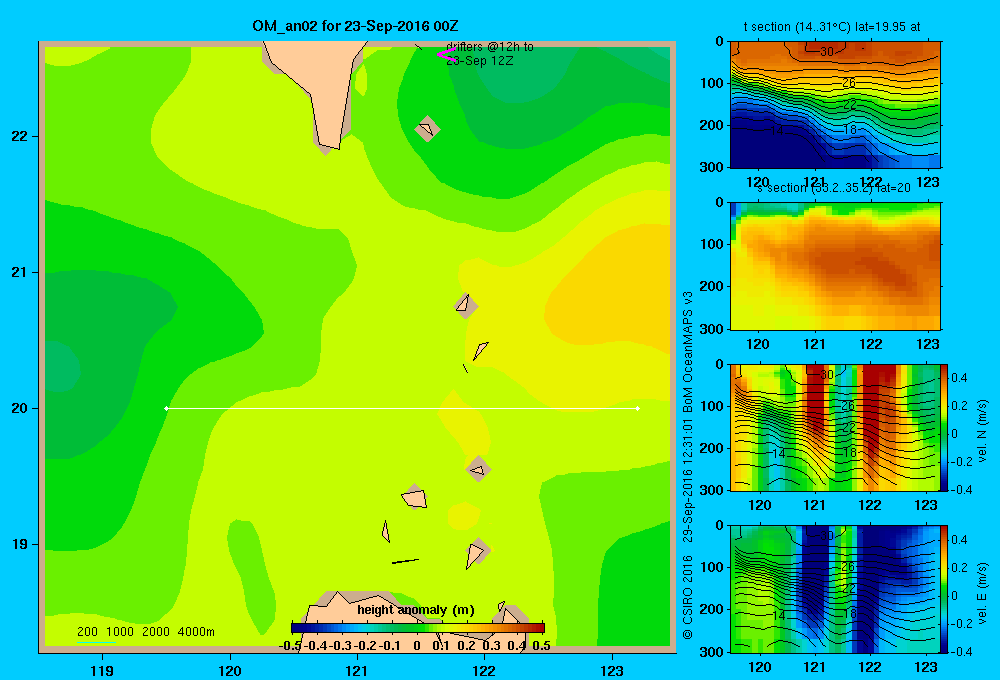Click the depth contour legend '200 1000 2000 4000m'
This screenshot has width=1000, height=680.
(145, 632)
